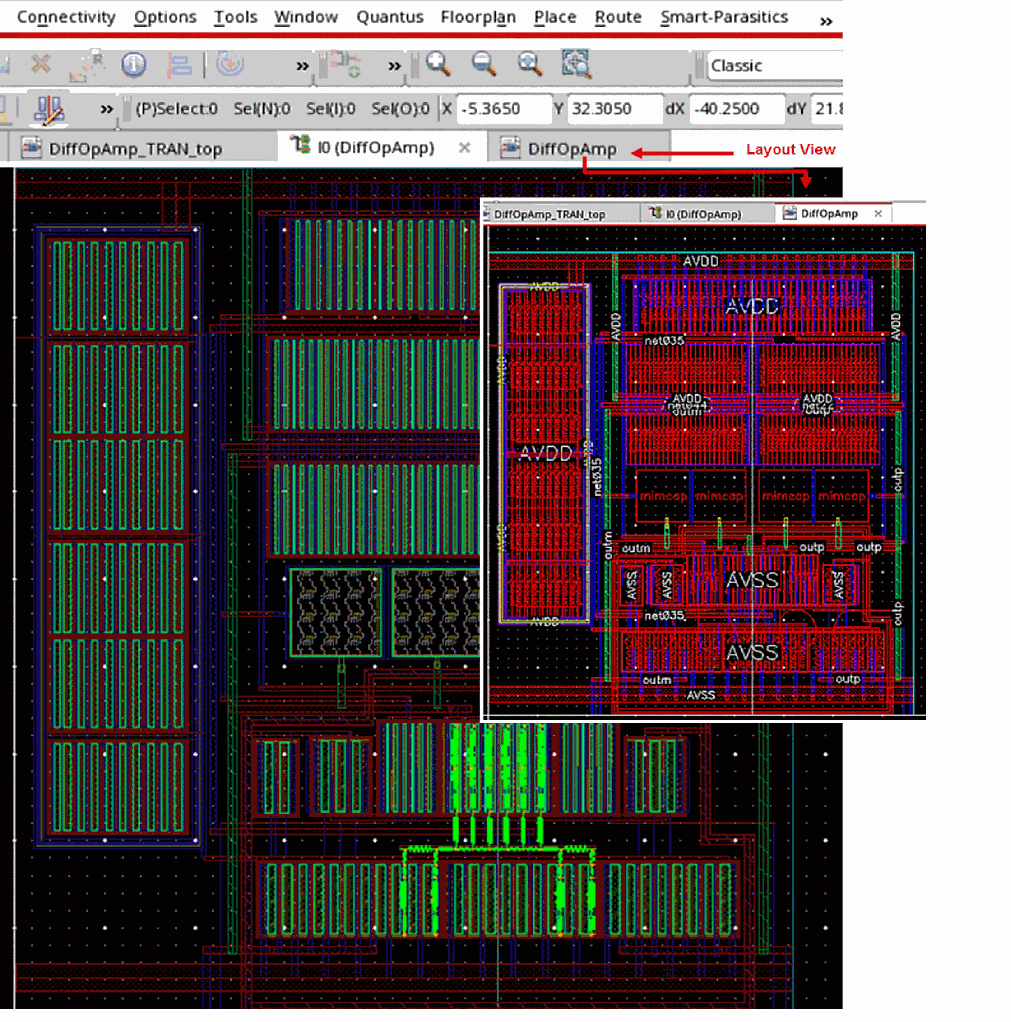This screenshot has width=1011, height=1022.
Task: Open the Smart-Parasitics menu
Action: click(x=724, y=17)
